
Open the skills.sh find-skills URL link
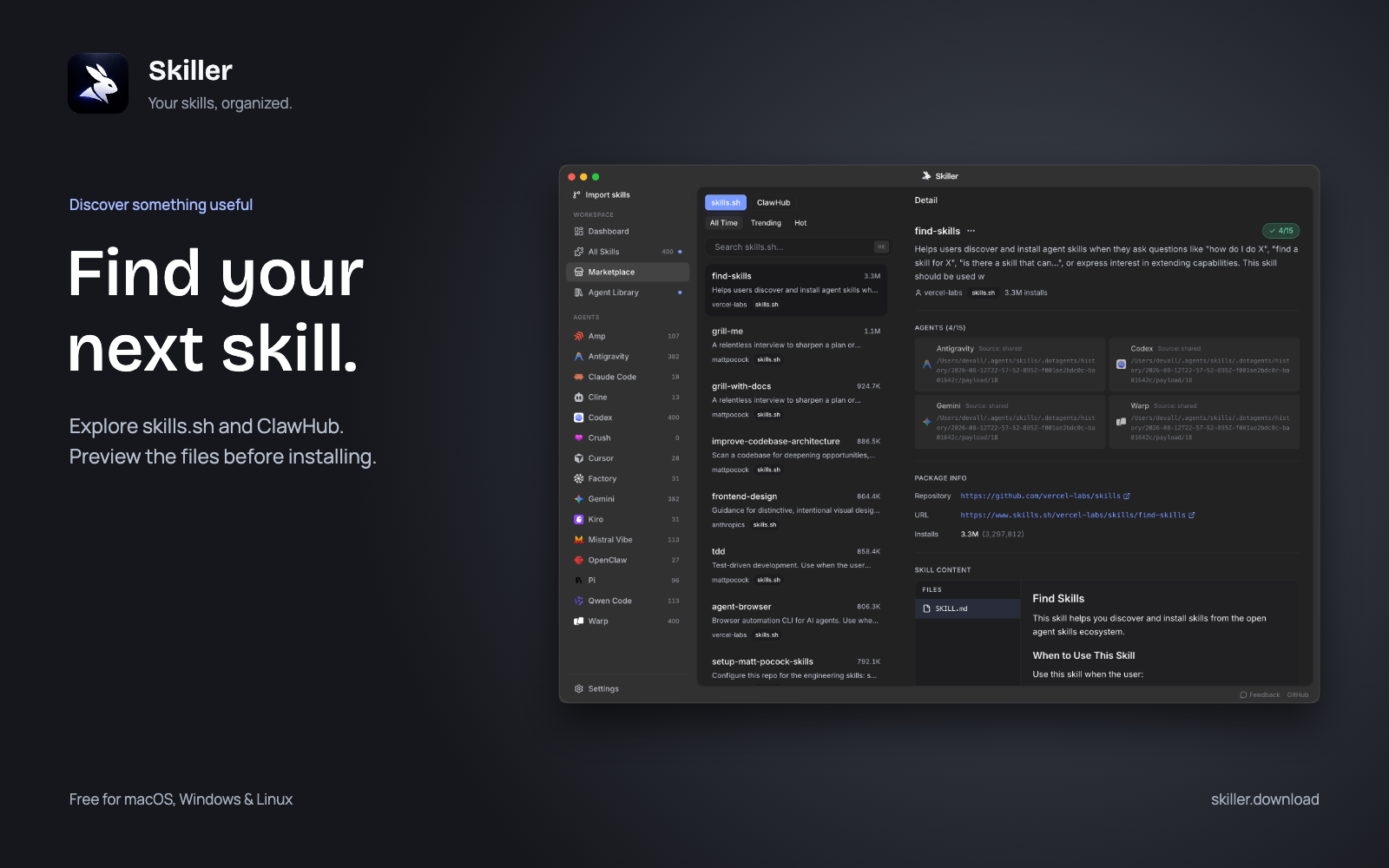1077,516
